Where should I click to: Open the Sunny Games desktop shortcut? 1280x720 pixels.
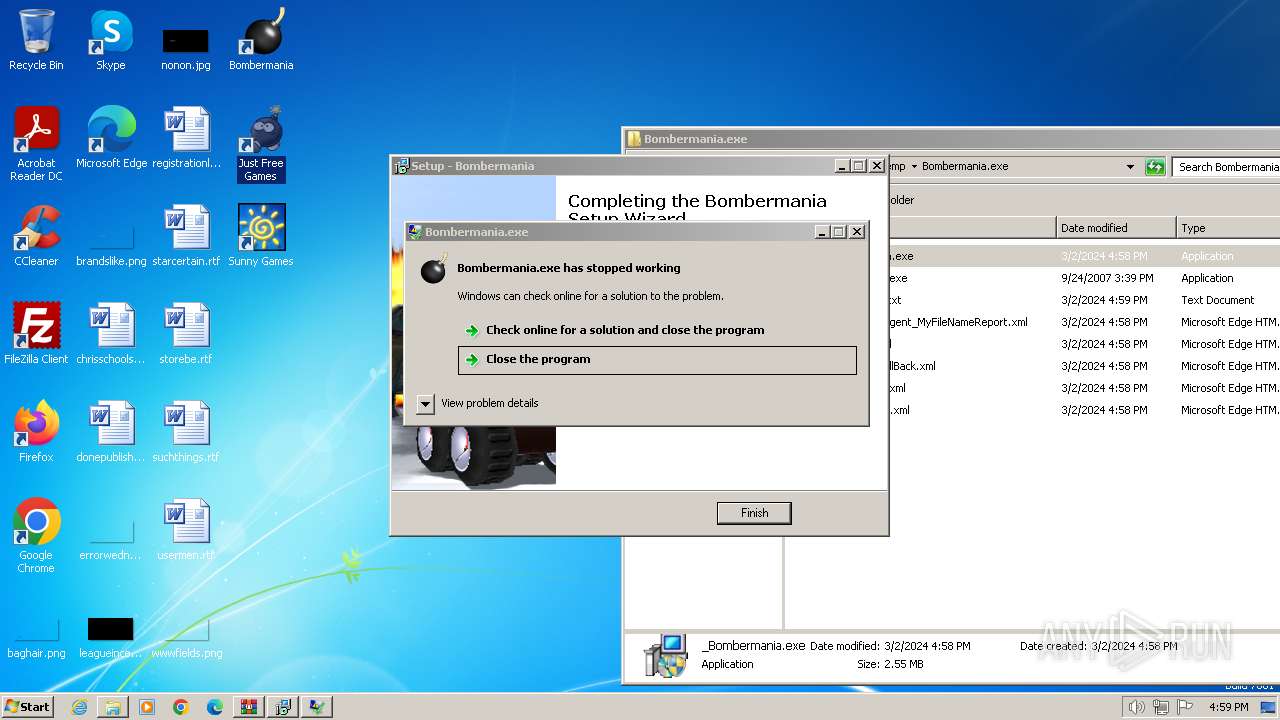click(x=261, y=236)
